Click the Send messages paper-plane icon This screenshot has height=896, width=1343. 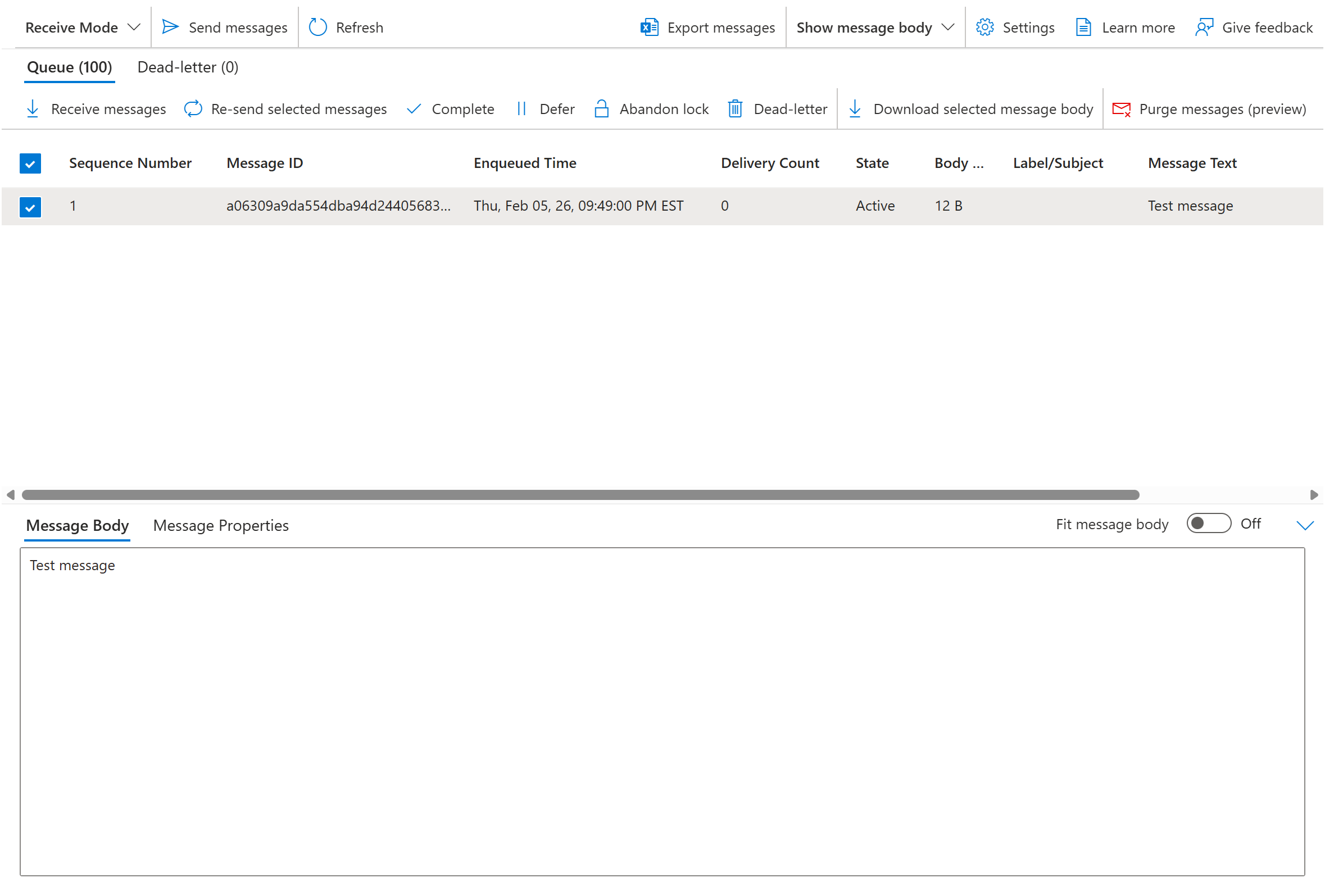coord(170,27)
